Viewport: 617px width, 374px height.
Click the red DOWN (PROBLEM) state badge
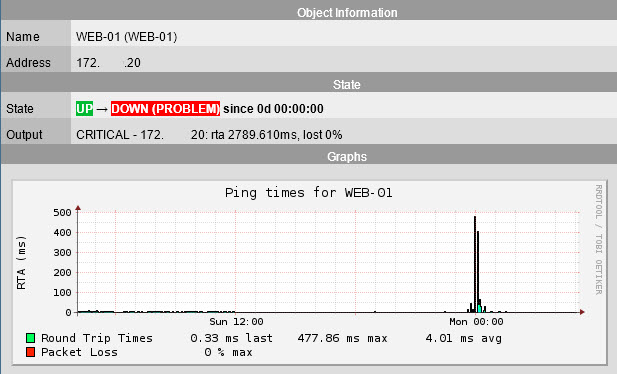click(165, 109)
